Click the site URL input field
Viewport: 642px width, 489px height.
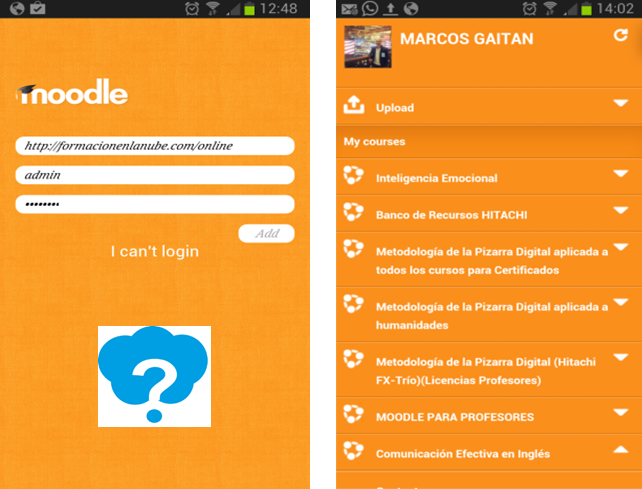pos(154,146)
